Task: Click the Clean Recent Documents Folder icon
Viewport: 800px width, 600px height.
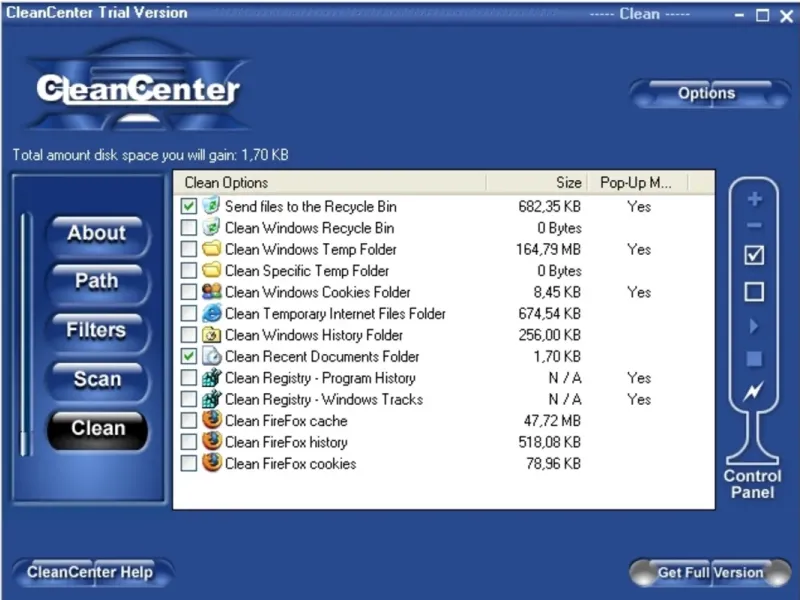Action: point(211,356)
